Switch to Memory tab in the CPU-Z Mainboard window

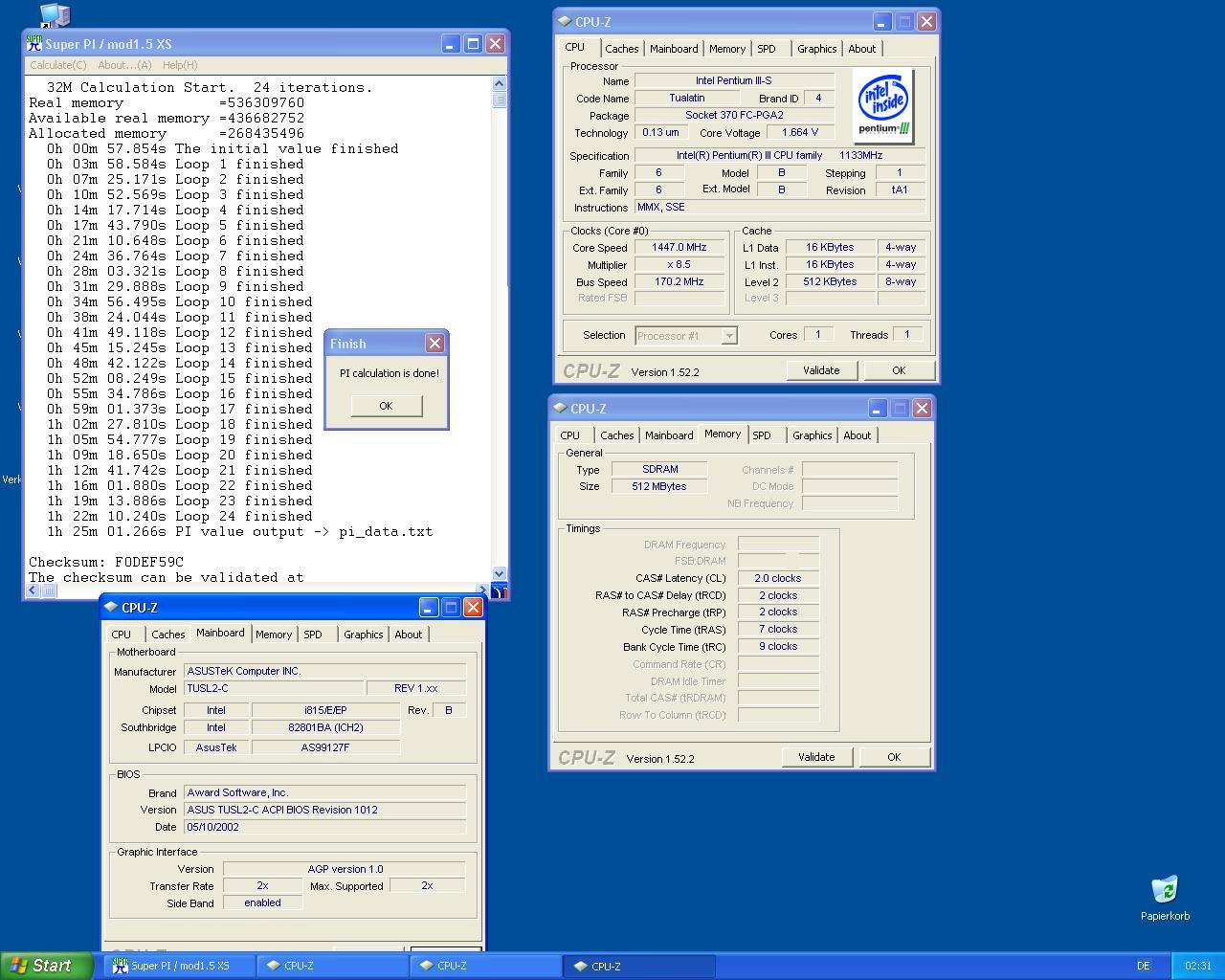coord(274,635)
